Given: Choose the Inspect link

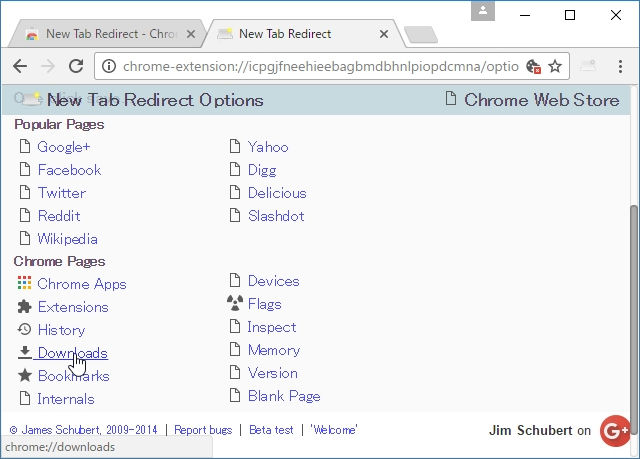Looking at the screenshot, I should [271, 327].
